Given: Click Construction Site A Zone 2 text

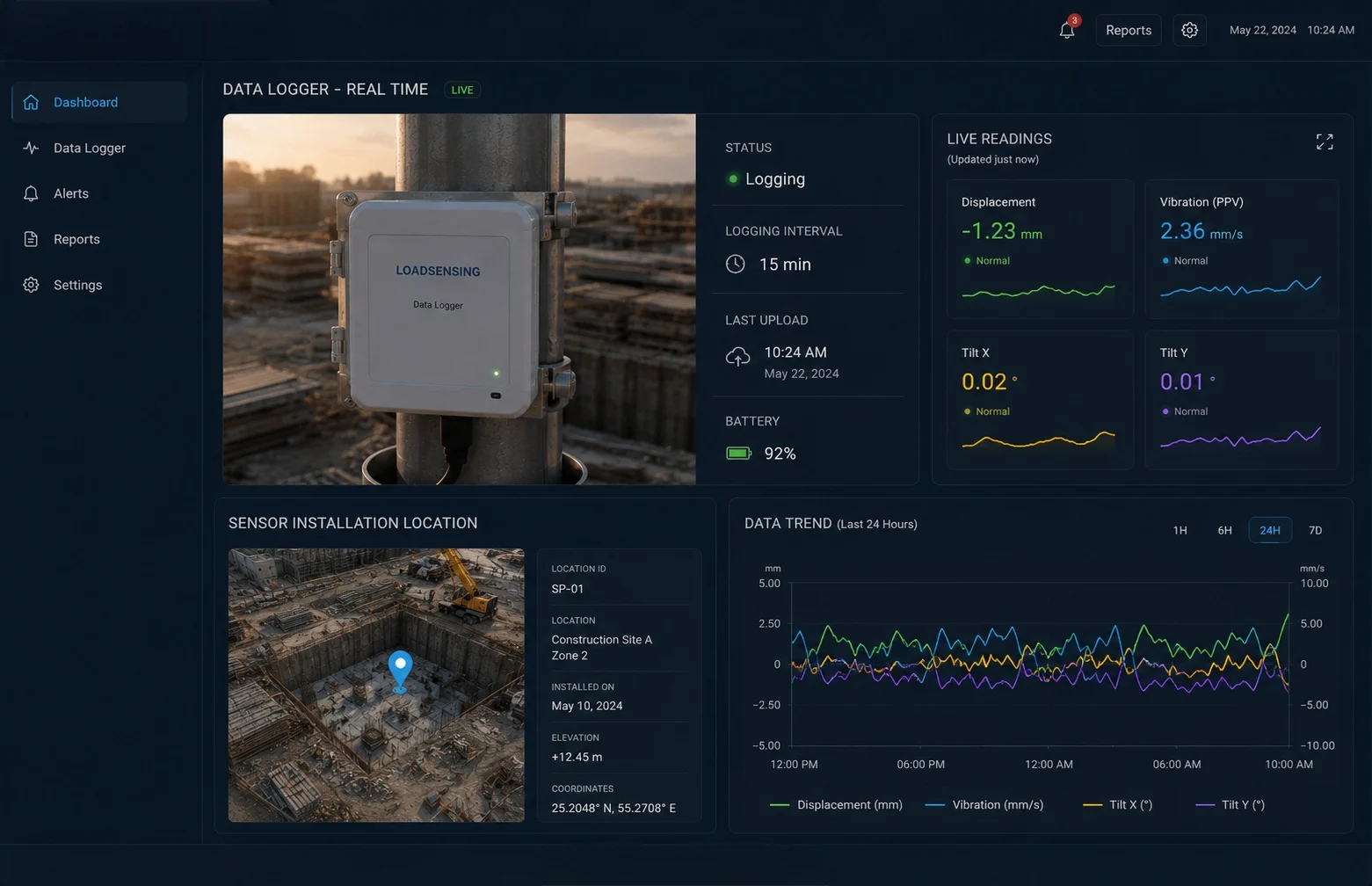Looking at the screenshot, I should (x=602, y=648).
